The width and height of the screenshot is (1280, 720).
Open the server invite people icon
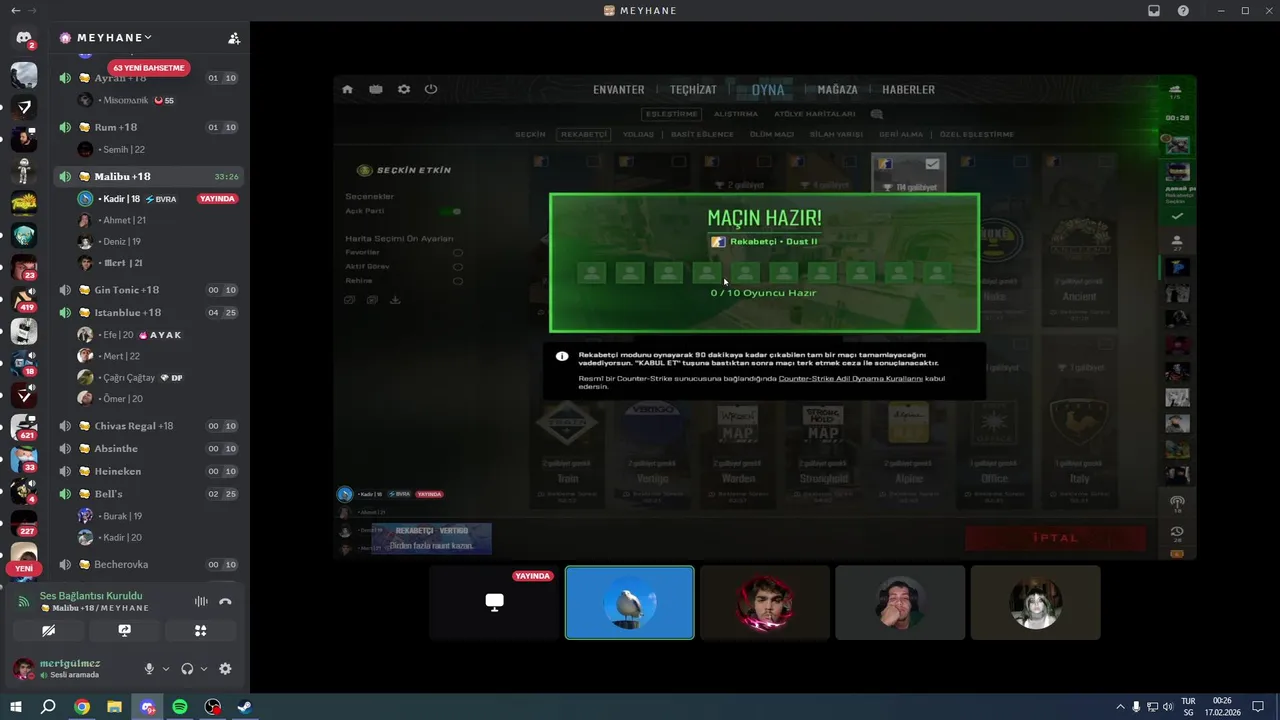(x=234, y=38)
